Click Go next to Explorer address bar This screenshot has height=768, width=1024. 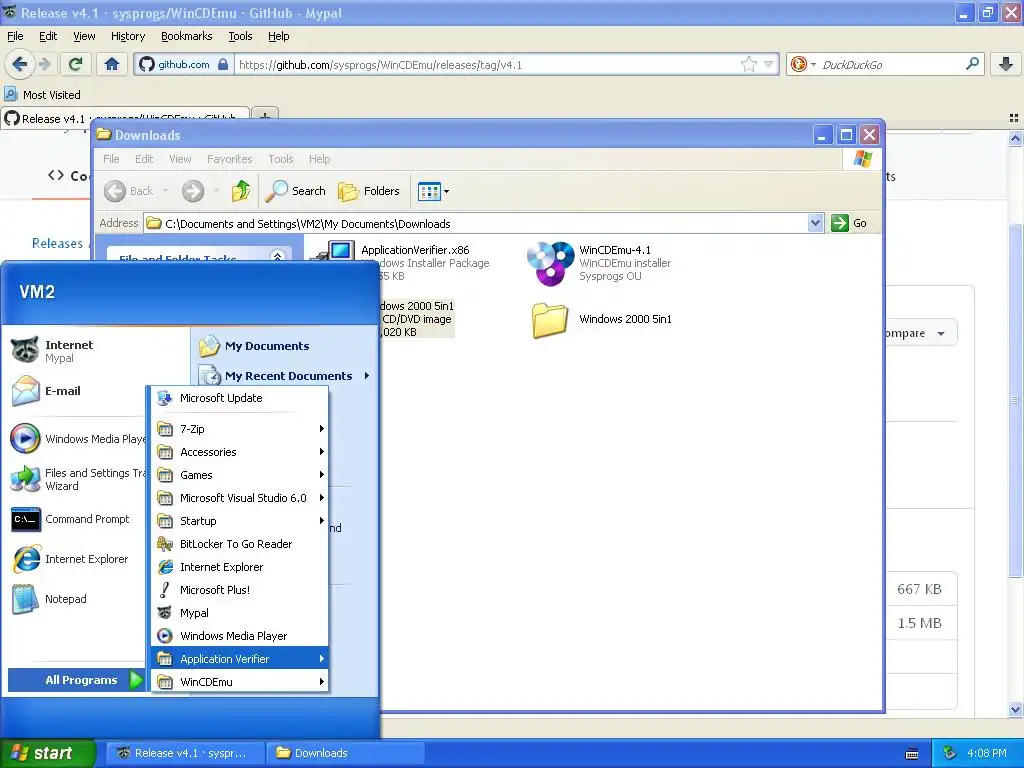(849, 223)
